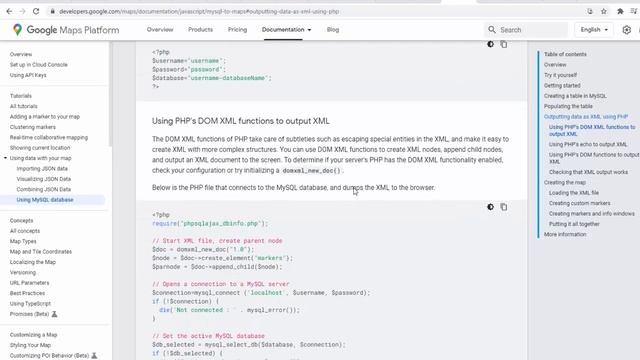Image resolution: width=640 pixels, height=360 pixels.
Task: Open Clustering markers tutorial
Action: point(33,127)
